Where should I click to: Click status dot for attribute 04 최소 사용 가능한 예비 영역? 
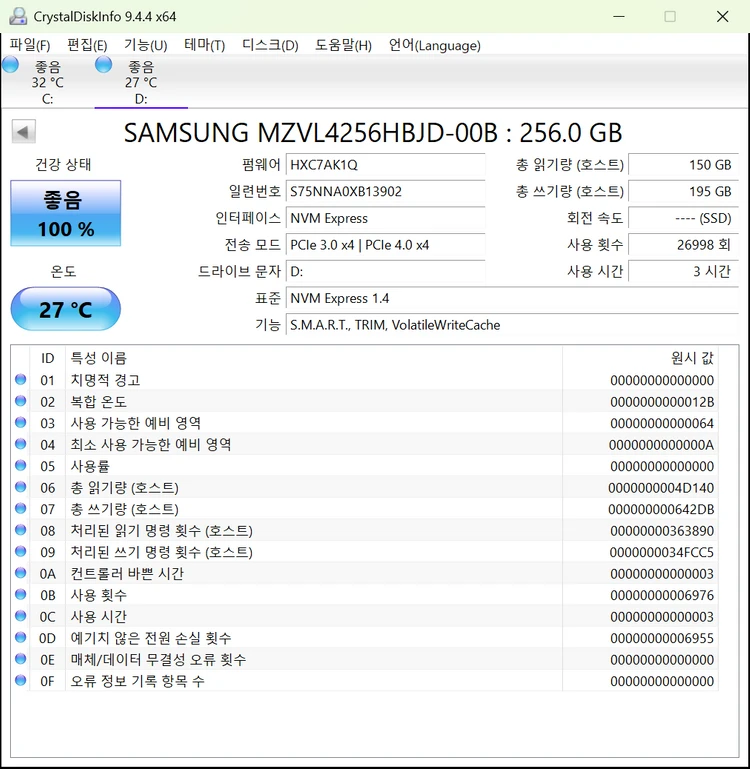21,444
